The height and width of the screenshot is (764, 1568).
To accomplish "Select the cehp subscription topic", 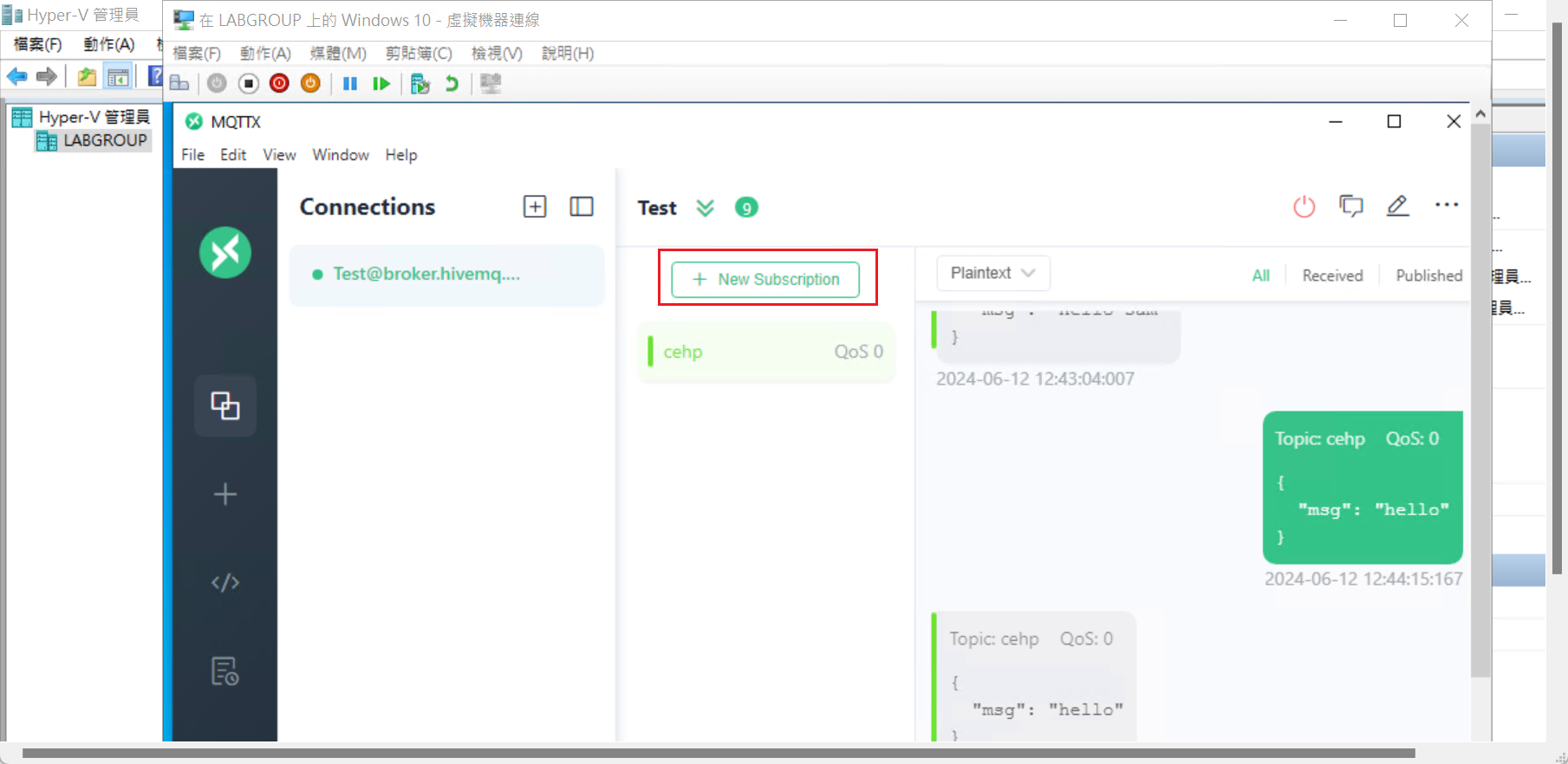I will [x=683, y=352].
